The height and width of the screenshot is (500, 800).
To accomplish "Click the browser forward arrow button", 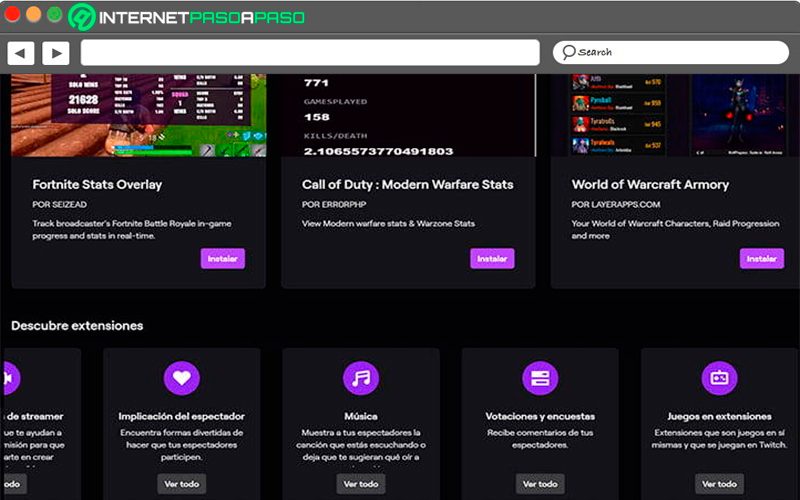I will [56, 53].
